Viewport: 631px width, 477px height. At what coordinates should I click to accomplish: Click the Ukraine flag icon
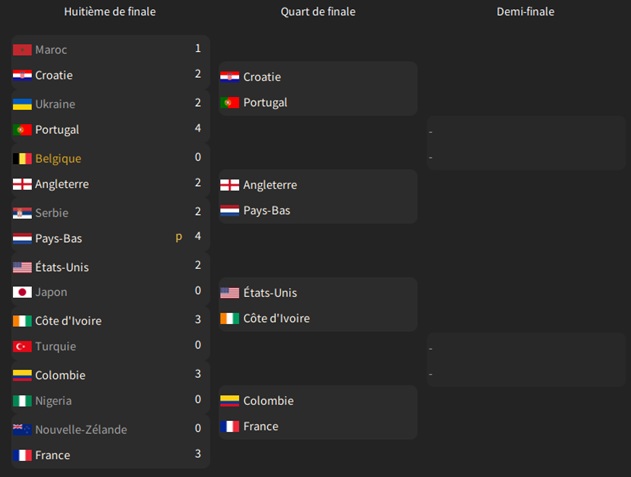click(x=22, y=104)
